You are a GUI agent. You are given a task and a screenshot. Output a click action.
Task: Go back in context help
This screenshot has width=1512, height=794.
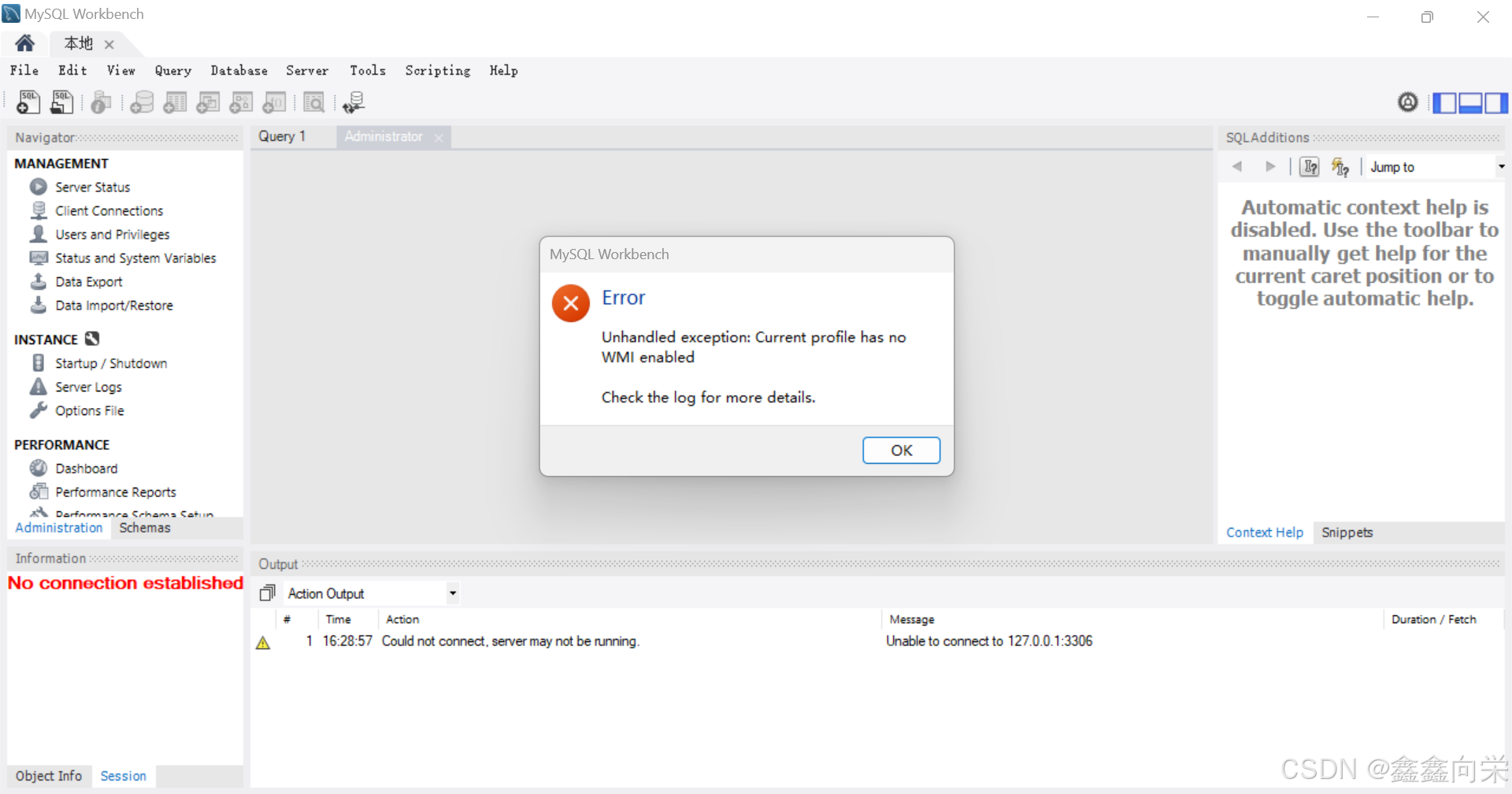pos(1237,166)
